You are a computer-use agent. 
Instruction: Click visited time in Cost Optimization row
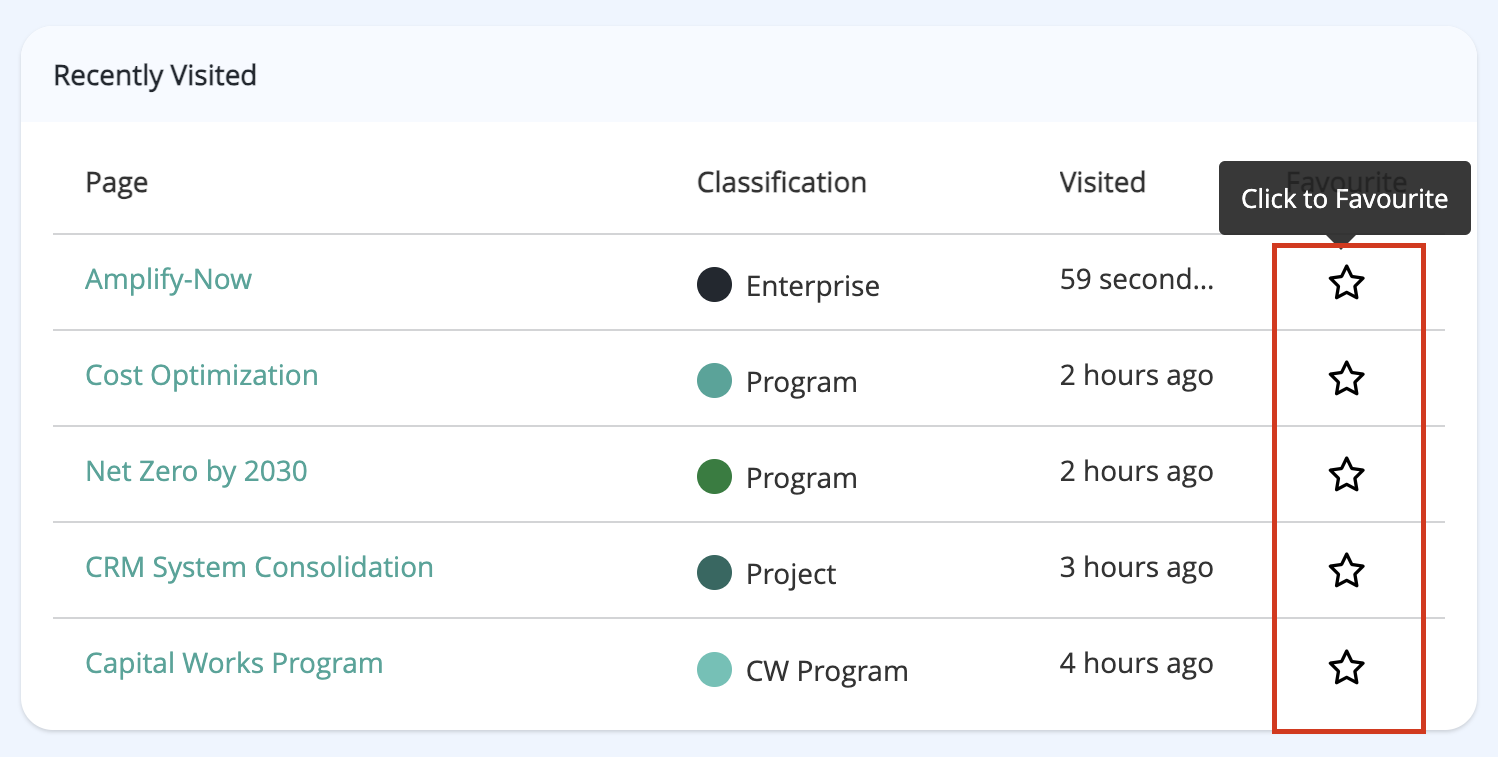pyautogui.click(x=1137, y=375)
